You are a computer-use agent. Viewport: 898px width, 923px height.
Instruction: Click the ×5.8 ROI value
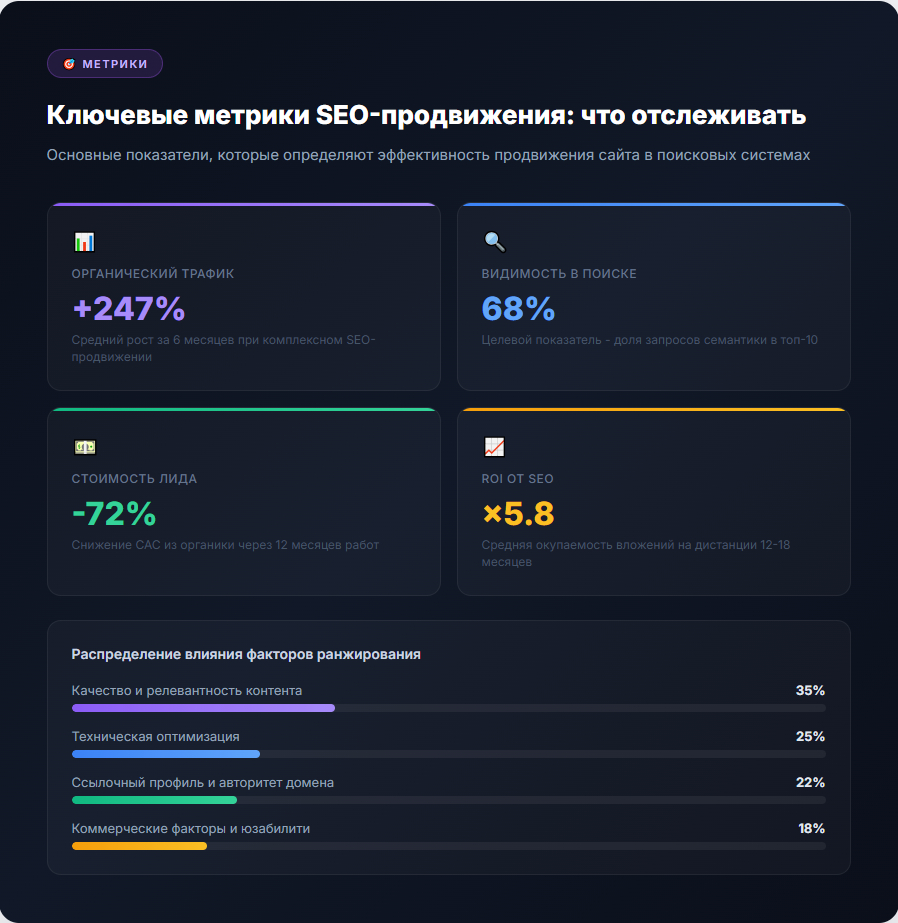click(x=518, y=514)
